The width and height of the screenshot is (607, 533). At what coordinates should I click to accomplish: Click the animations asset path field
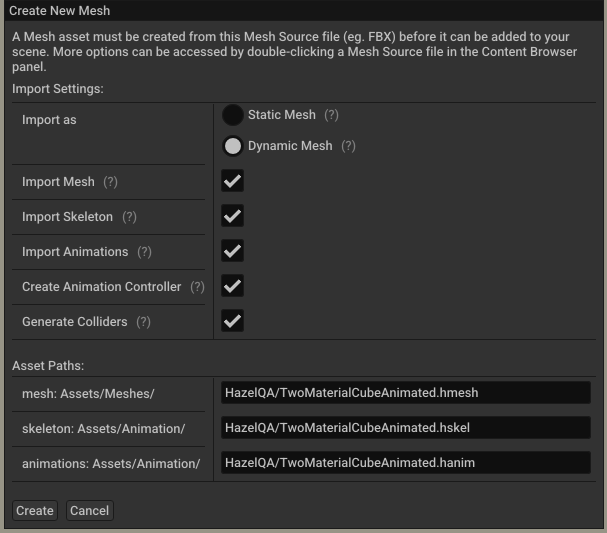click(x=405, y=463)
